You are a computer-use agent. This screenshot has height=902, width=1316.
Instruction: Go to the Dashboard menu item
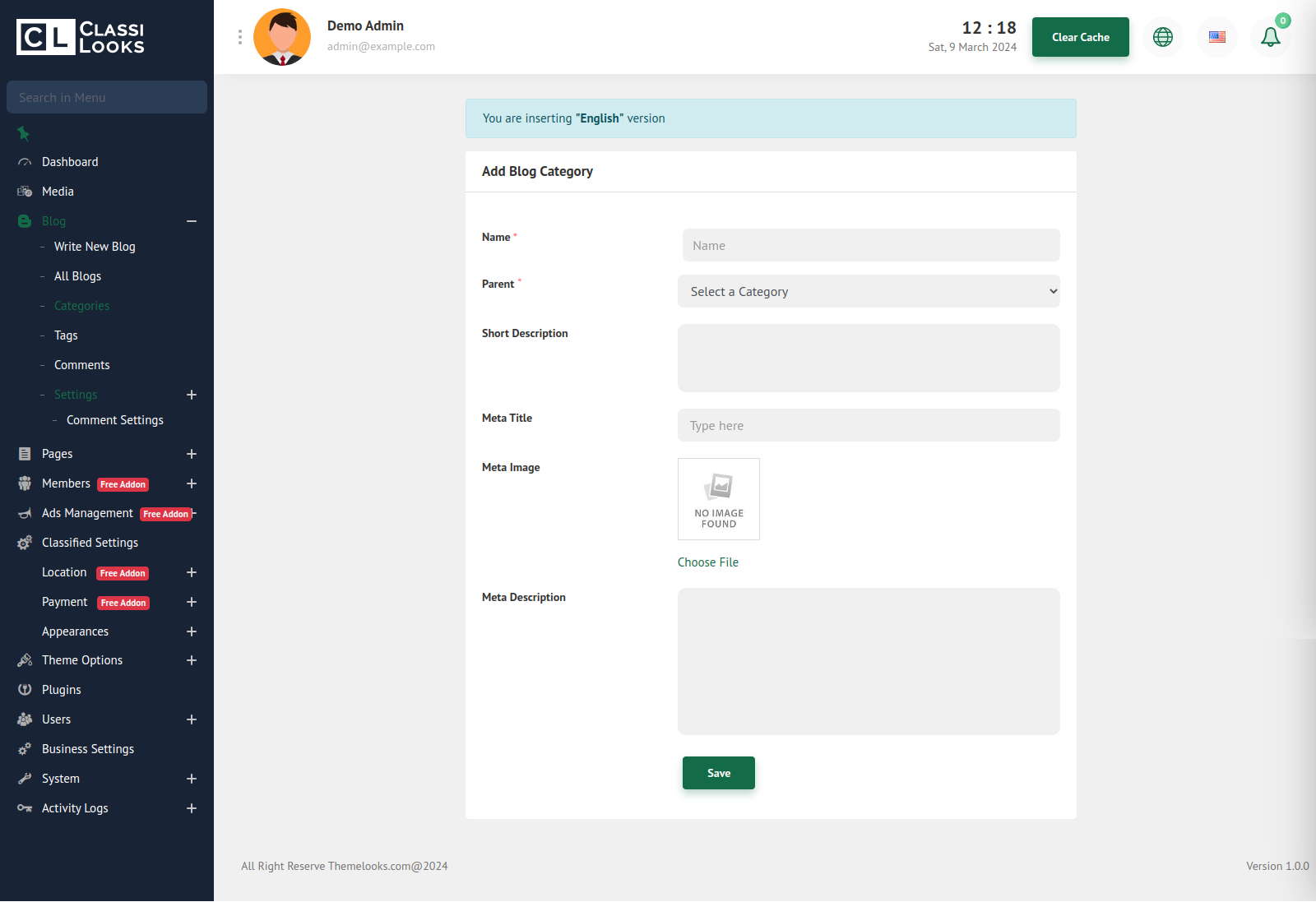click(70, 162)
